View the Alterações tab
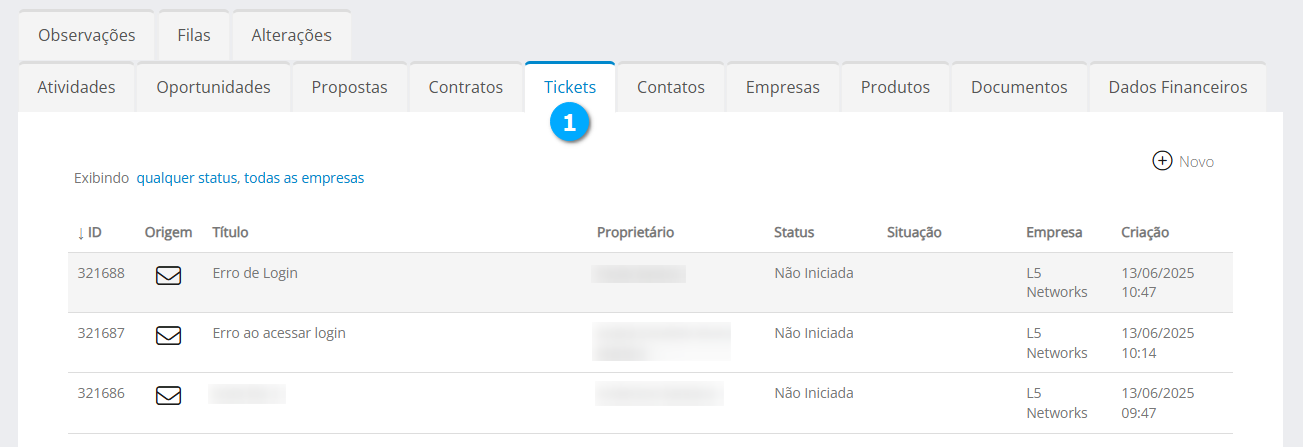The image size is (1303, 447). 291,35
